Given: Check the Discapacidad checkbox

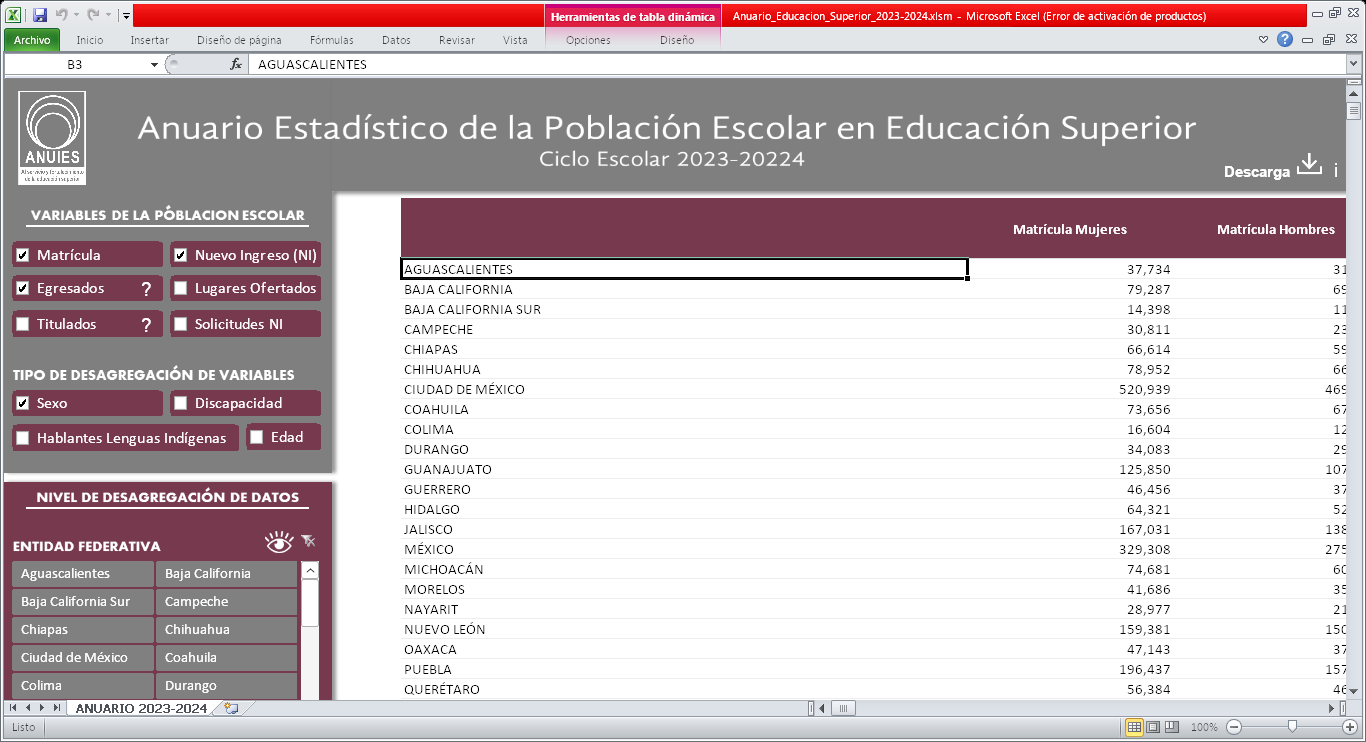Looking at the screenshot, I should [x=181, y=404].
